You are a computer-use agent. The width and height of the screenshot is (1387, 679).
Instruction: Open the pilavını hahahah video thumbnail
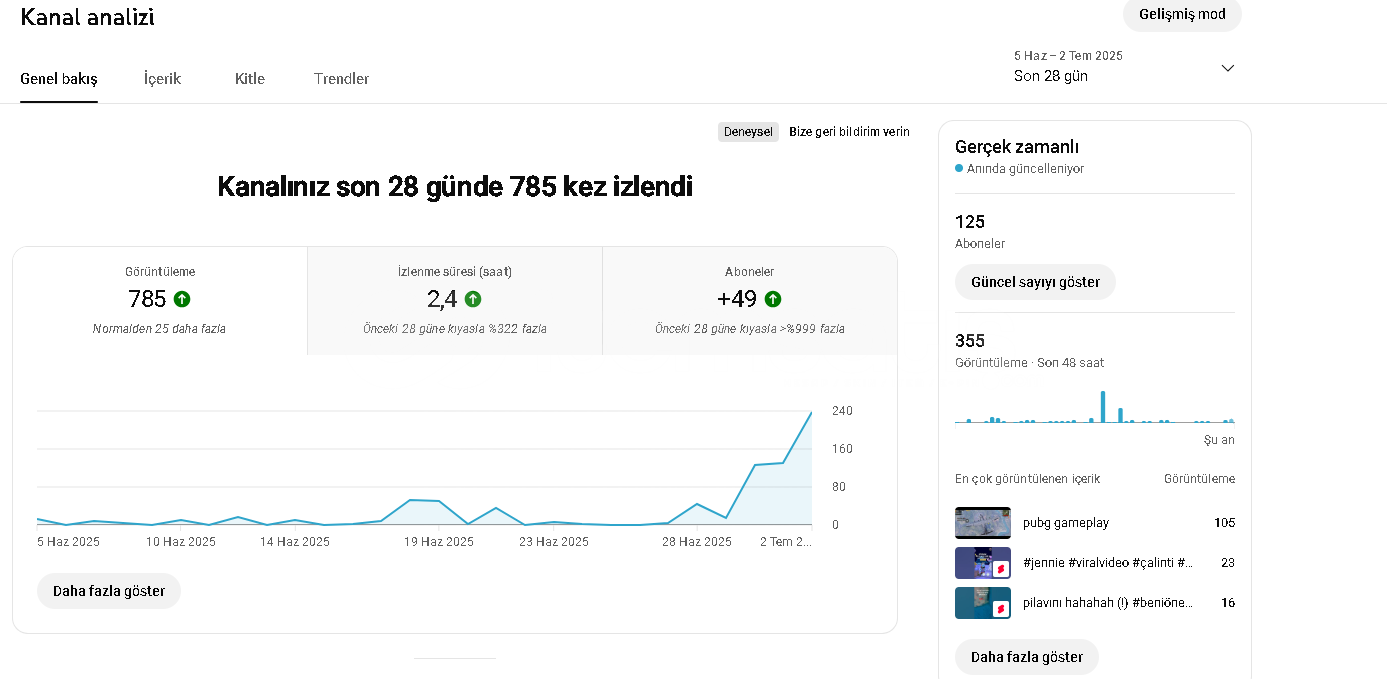[x=983, y=603]
